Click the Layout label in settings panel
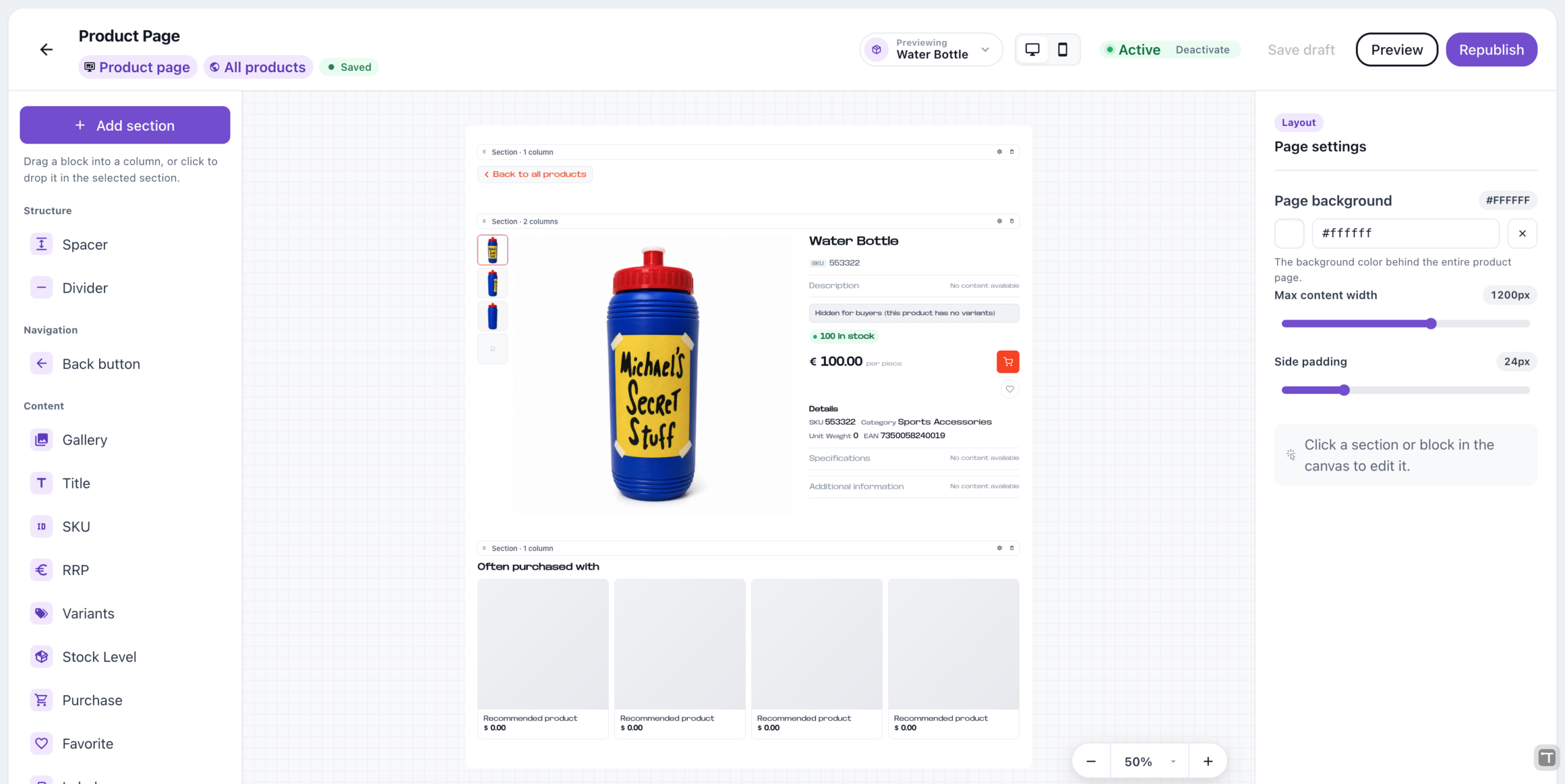Screen dimensions: 1565x784 pos(1298,122)
